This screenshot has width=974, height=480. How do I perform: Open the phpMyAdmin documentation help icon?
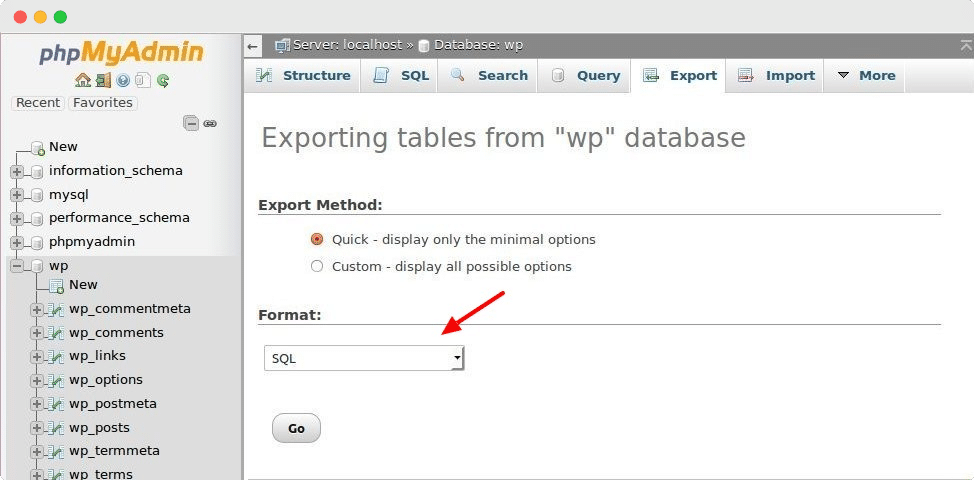[122, 80]
